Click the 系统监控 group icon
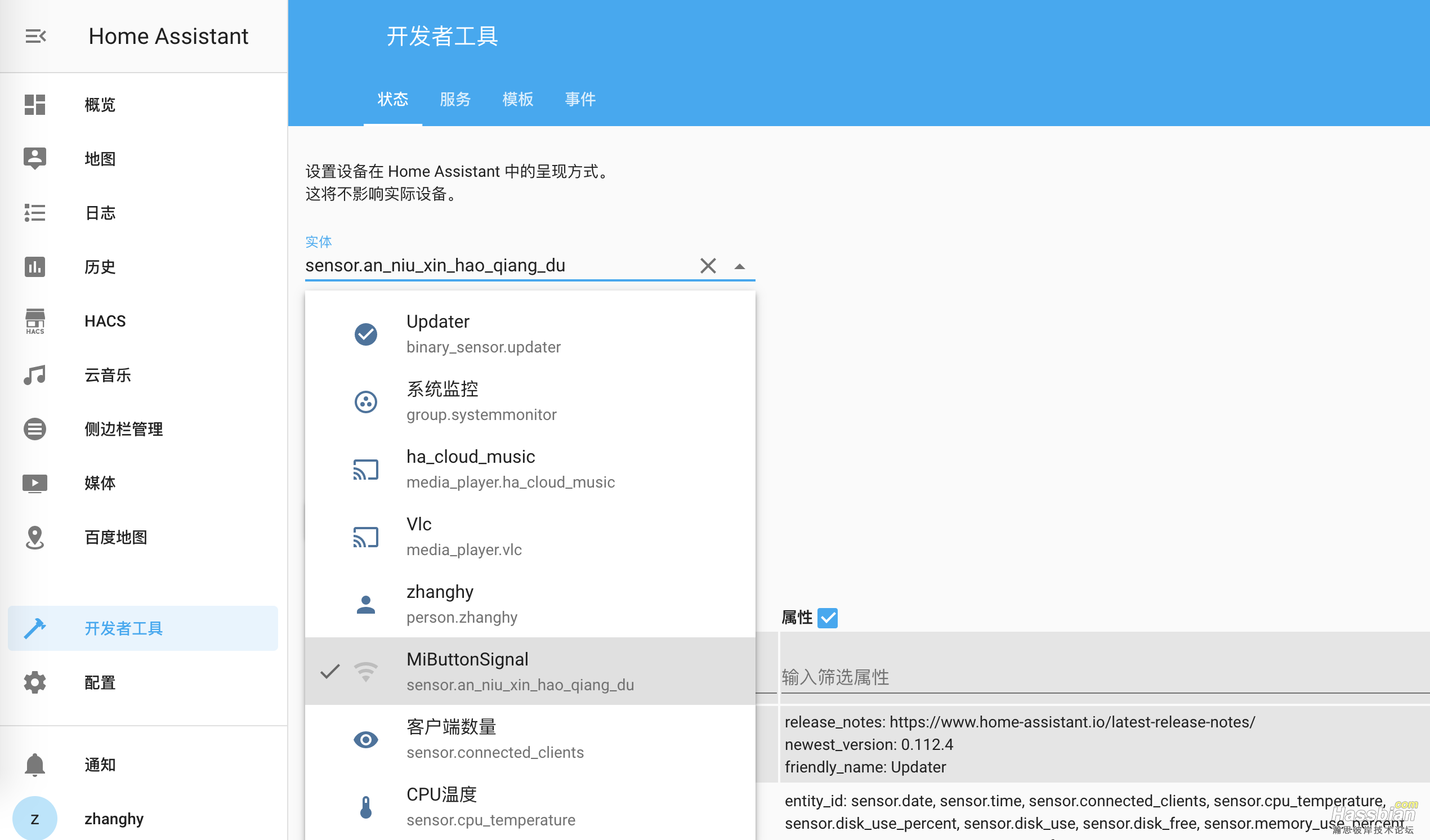 click(366, 402)
